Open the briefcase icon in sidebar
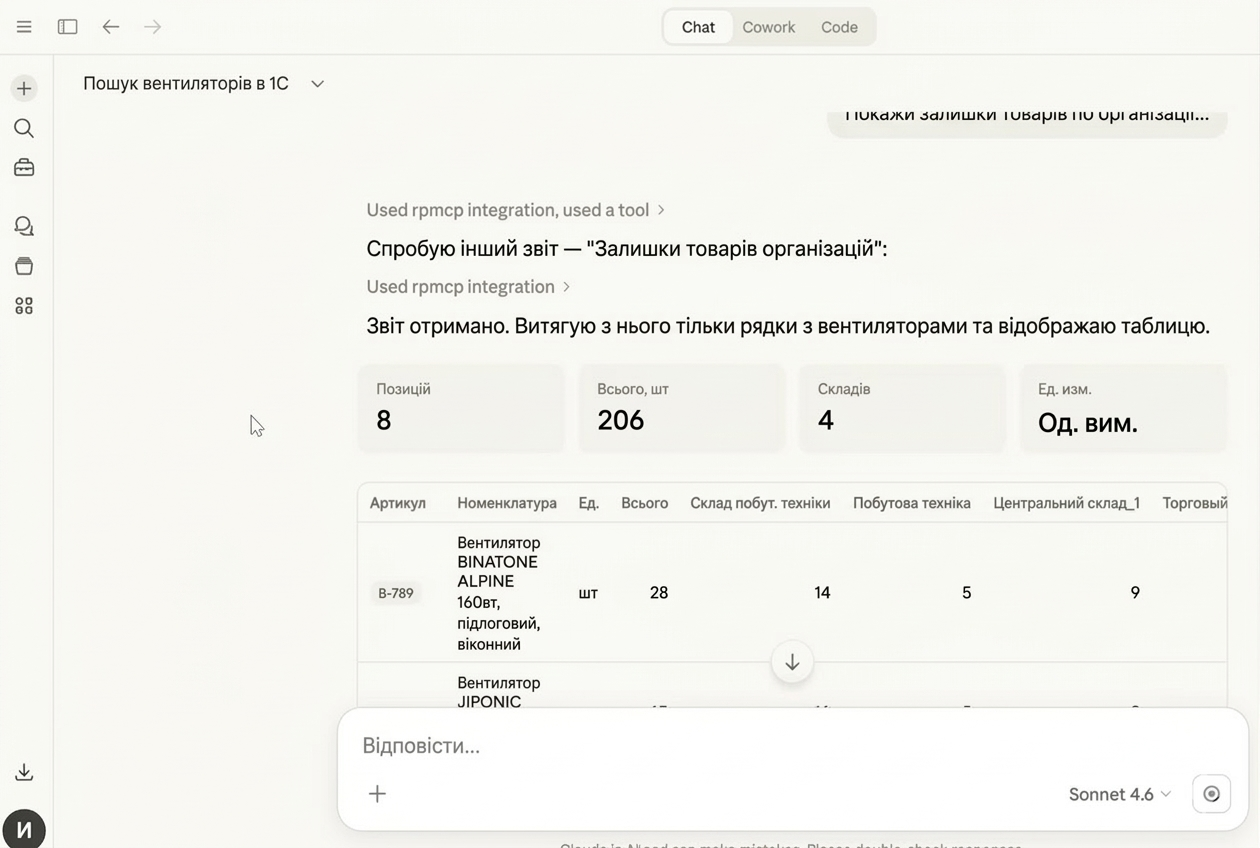Viewport: 1260px width, 848px height. [24, 168]
